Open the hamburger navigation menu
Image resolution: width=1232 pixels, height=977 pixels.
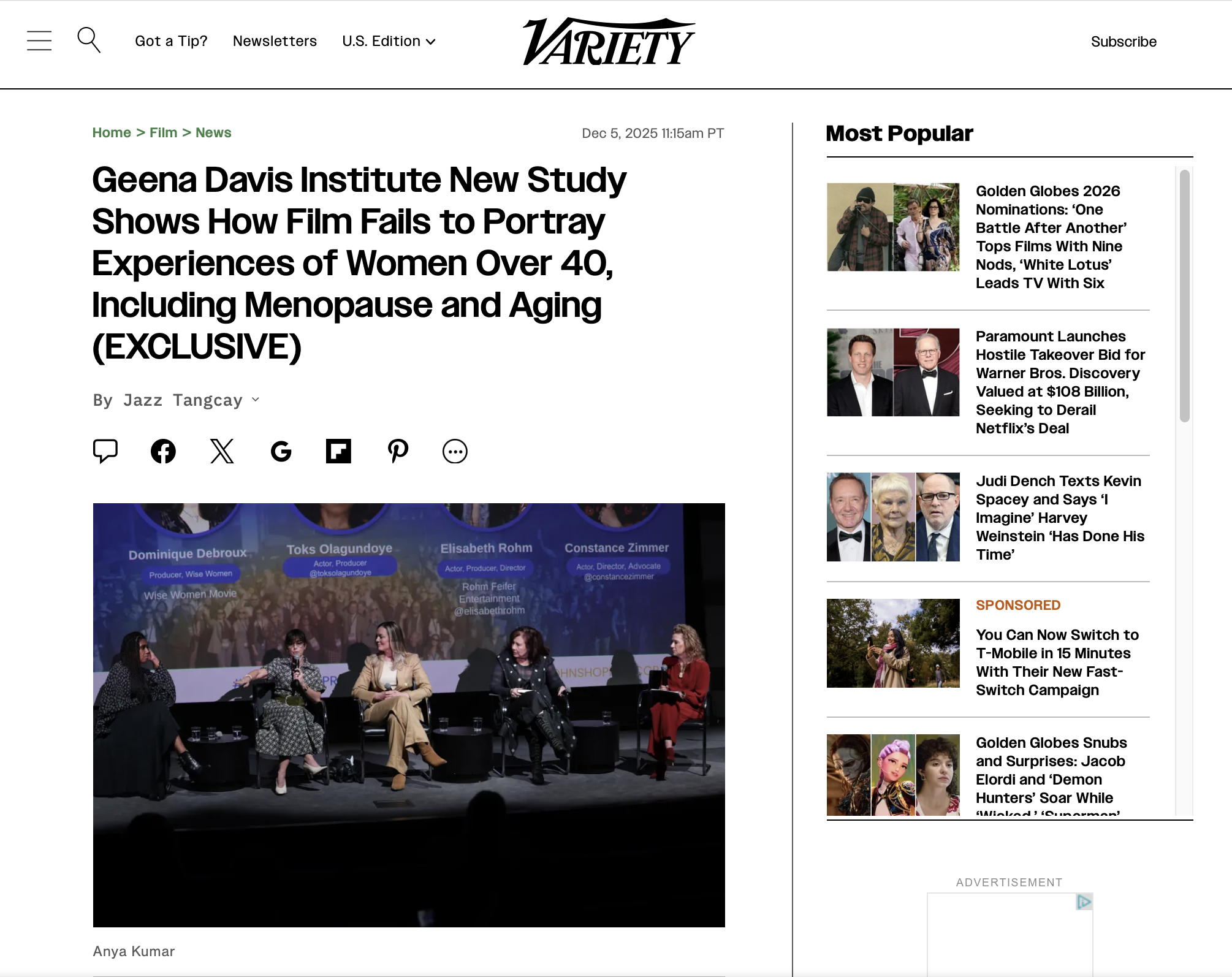(x=39, y=40)
